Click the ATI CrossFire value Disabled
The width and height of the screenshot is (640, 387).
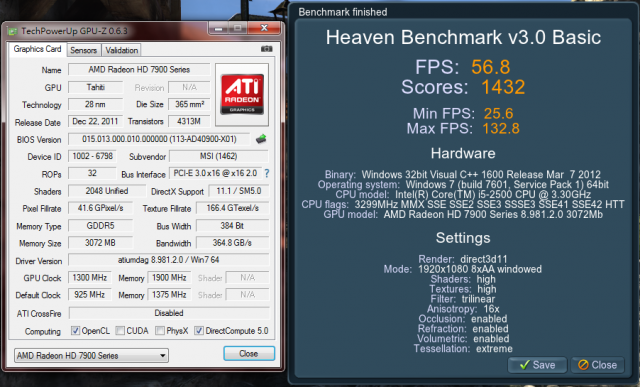pyautogui.click(x=169, y=313)
